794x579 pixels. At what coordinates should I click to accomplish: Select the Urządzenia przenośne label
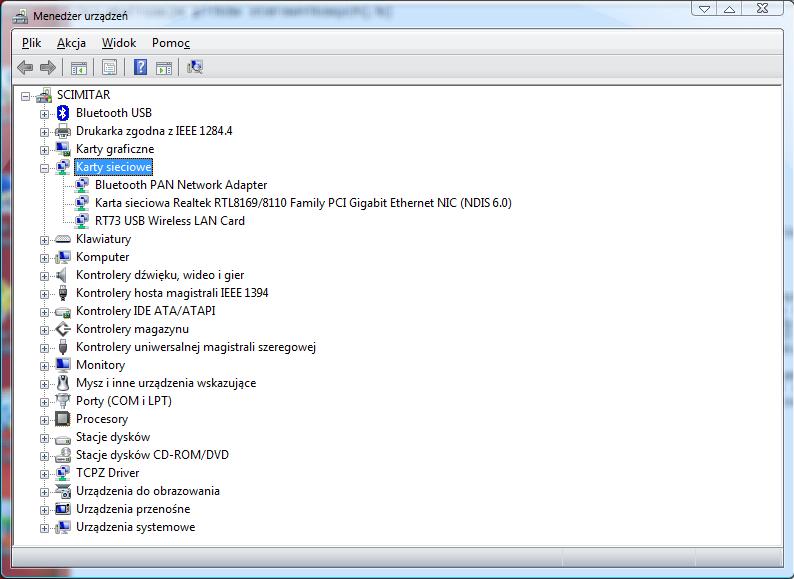pos(133,509)
